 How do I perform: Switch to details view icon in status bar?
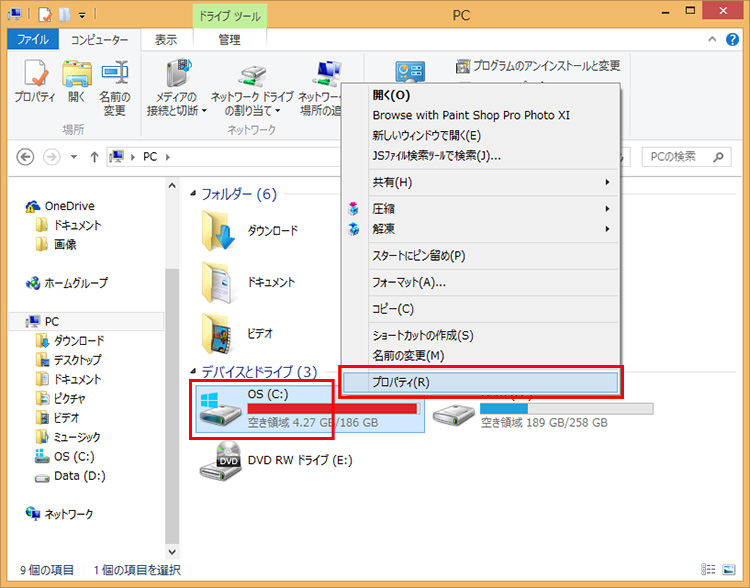708,569
